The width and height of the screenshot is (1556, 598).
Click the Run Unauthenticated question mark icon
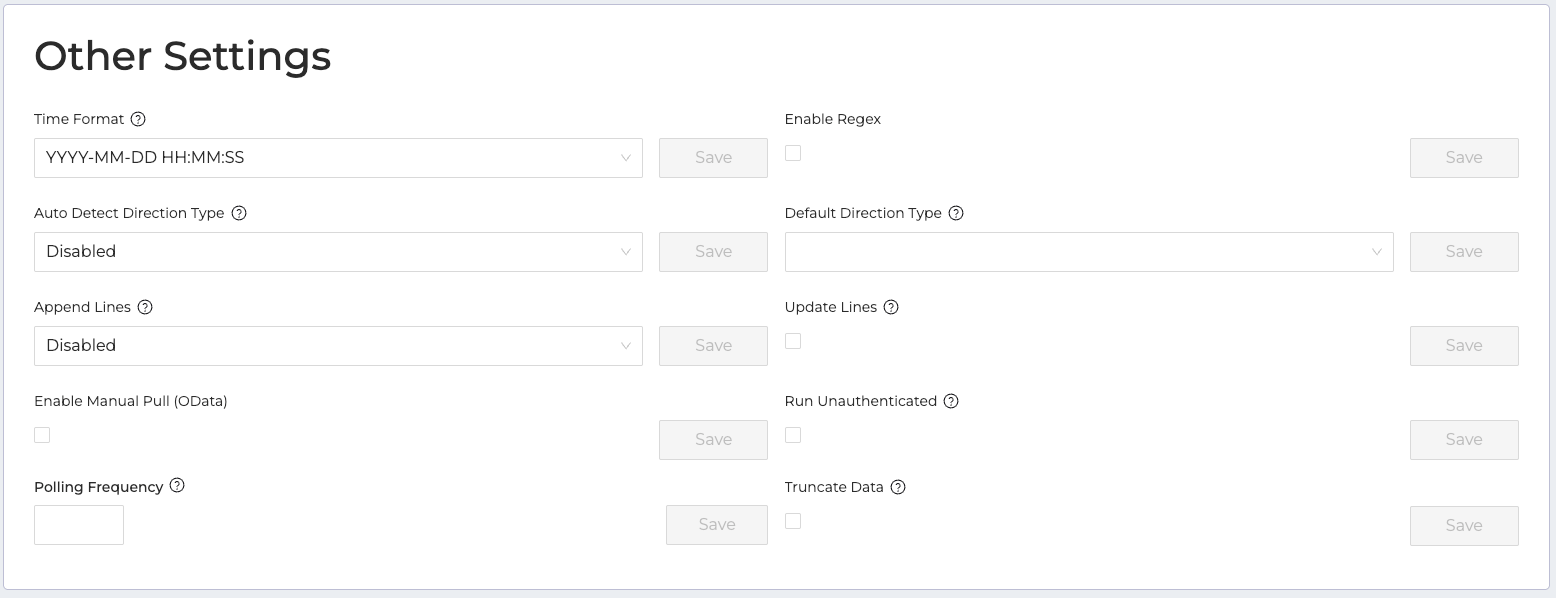pos(951,401)
